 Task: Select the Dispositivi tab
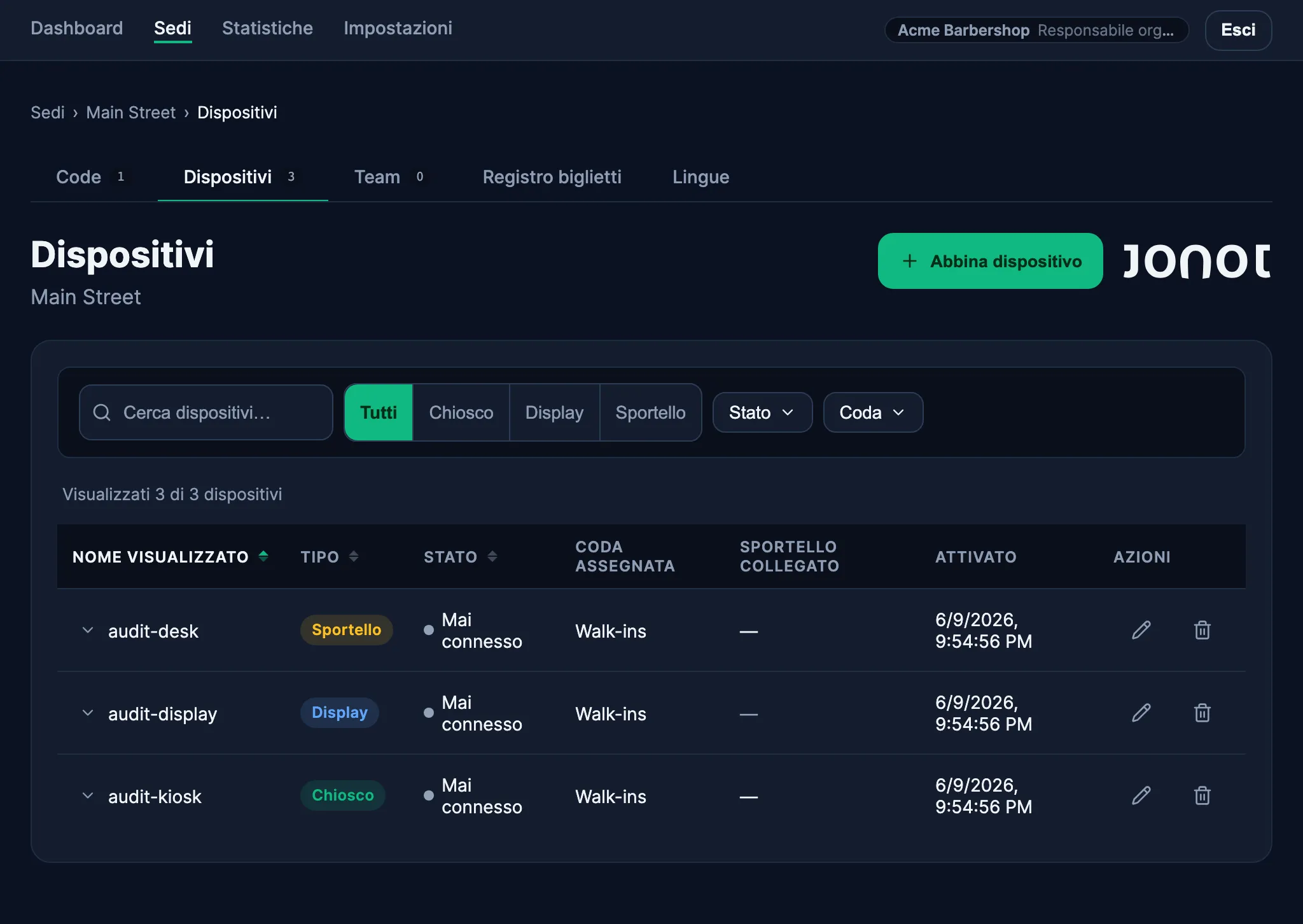pyautogui.click(x=242, y=177)
